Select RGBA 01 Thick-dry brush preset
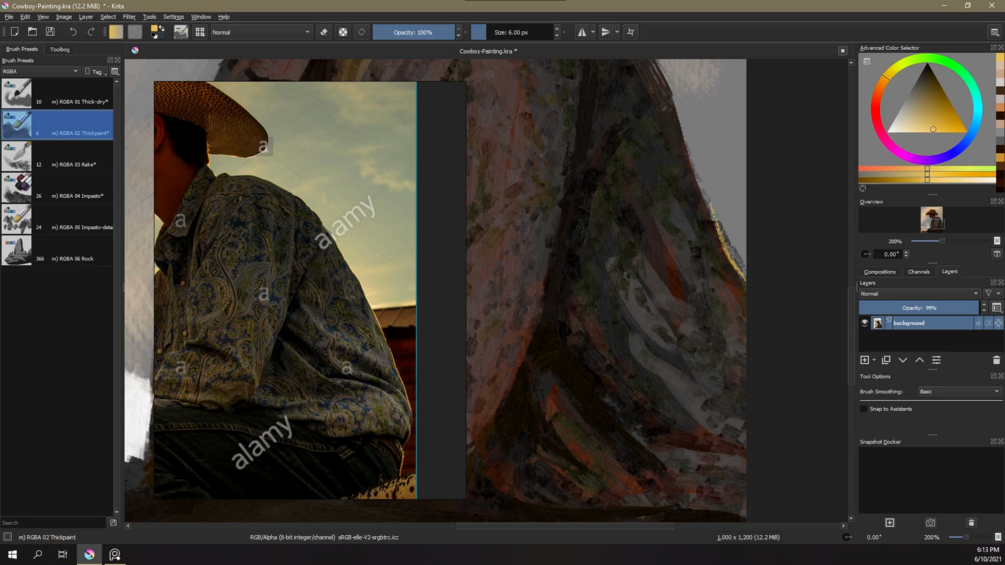Viewport: 1005px width, 565px height. click(x=57, y=94)
